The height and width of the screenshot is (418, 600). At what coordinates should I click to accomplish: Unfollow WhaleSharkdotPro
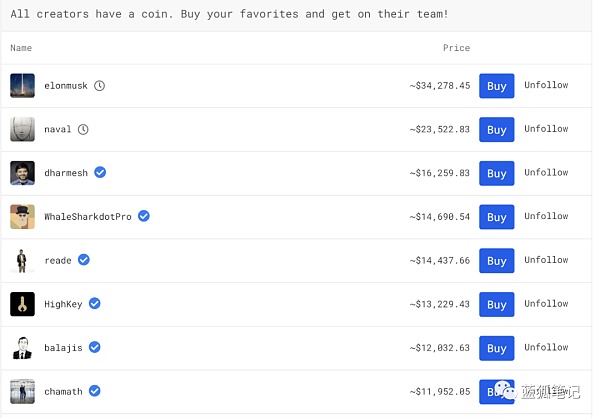coord(546,216)
